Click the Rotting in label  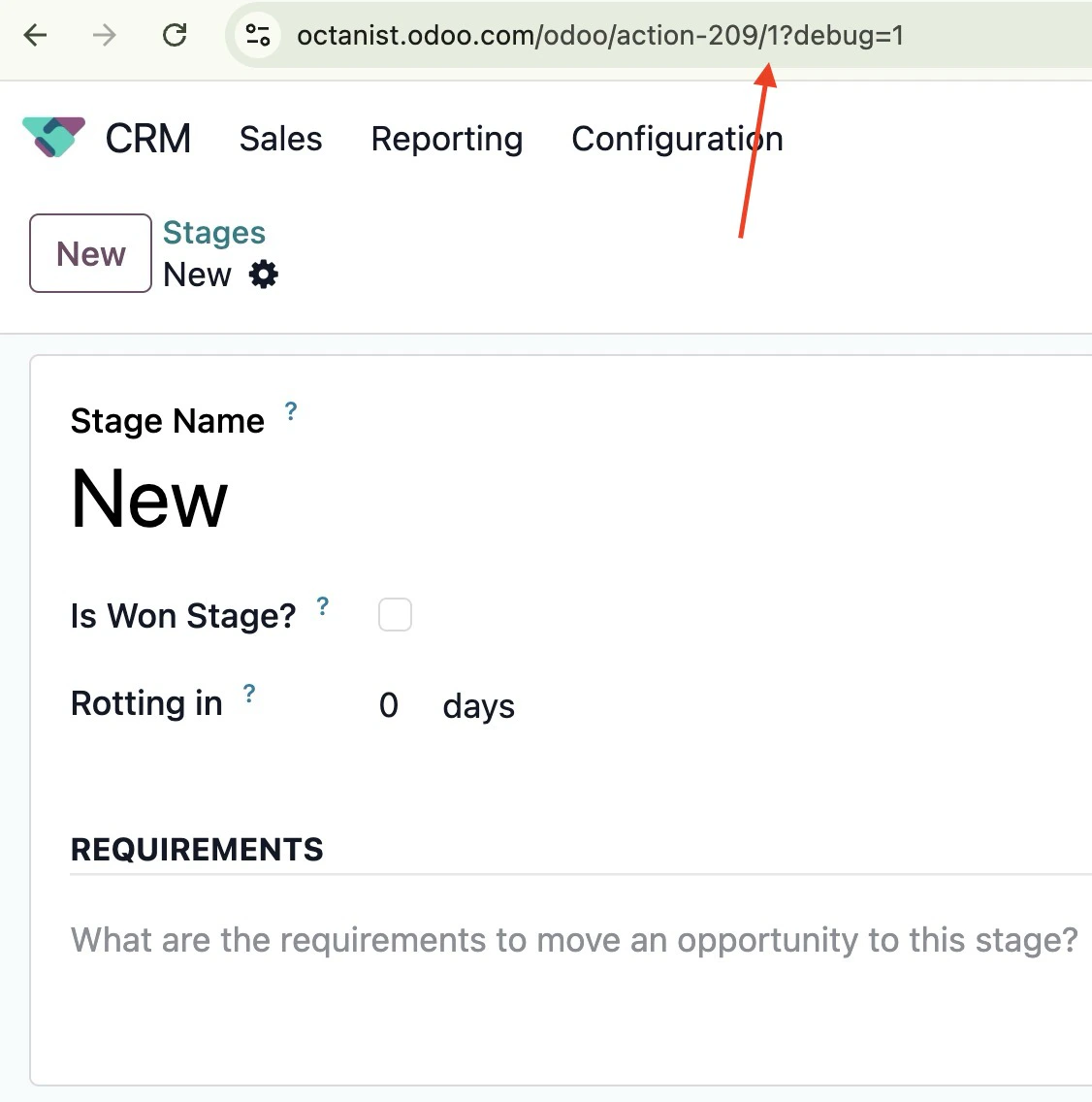pyautogui.click(x=146, y=703)
